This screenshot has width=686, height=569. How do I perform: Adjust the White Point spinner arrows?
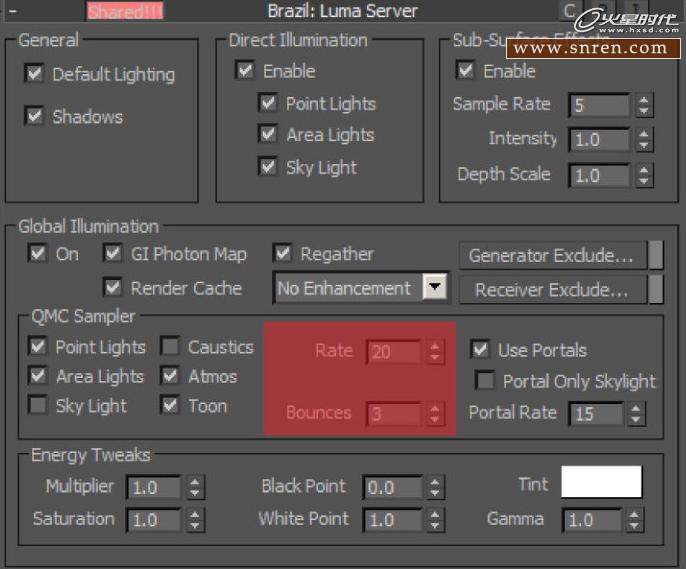pos(434,520)
